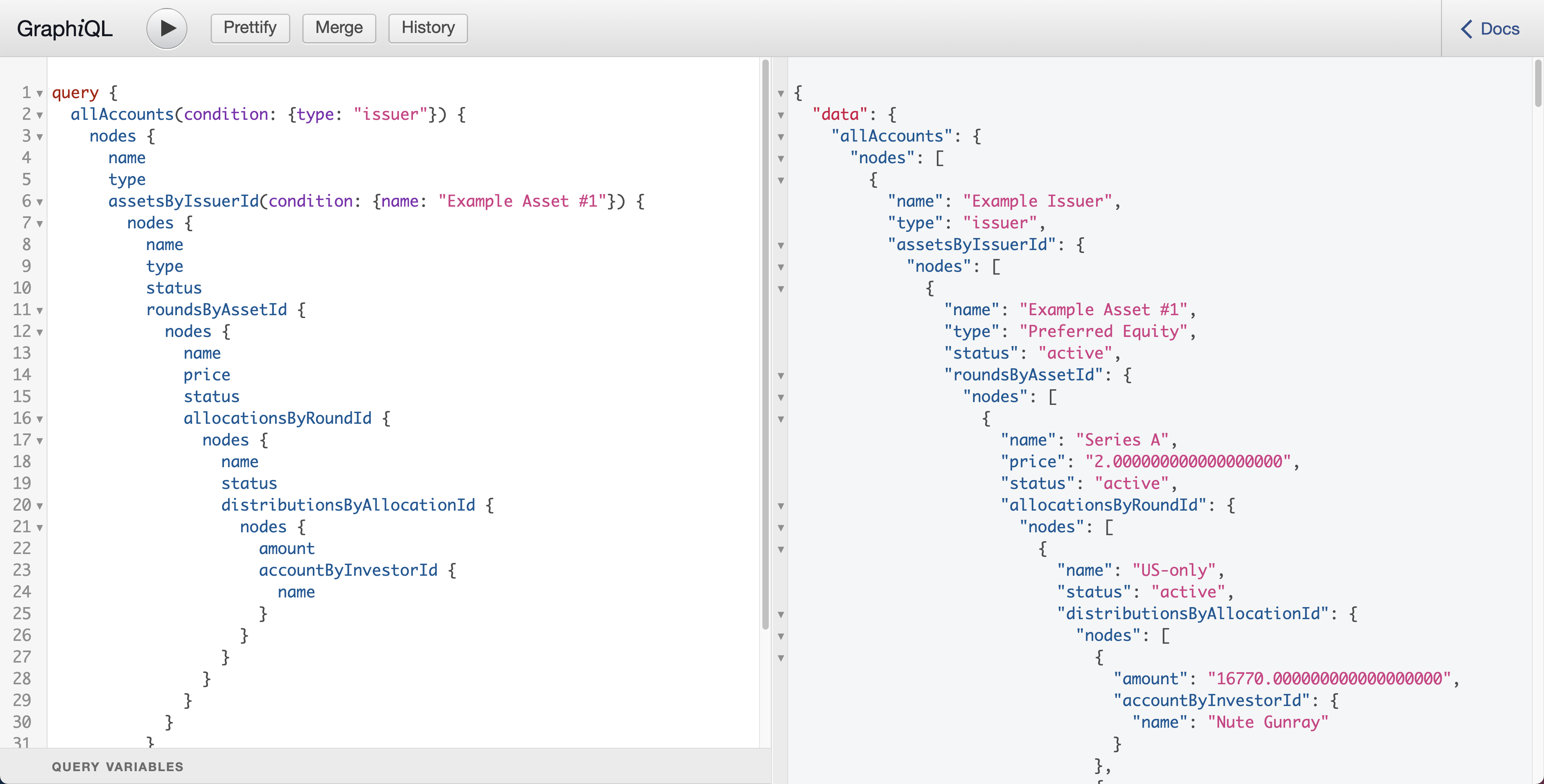Click "Series A" value in results

tap(1122, 440)
